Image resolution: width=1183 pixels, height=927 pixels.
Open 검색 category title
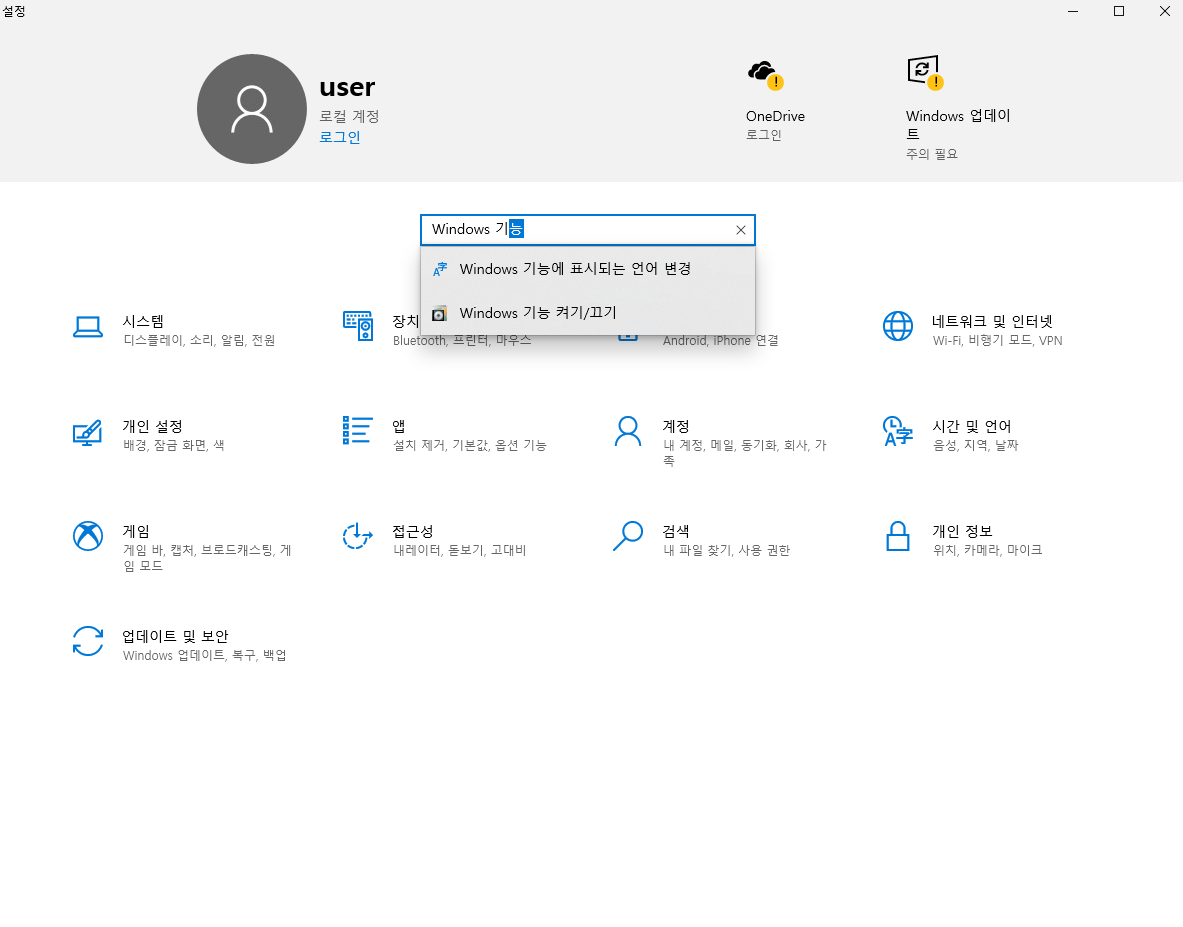click(x=676, y=531)
